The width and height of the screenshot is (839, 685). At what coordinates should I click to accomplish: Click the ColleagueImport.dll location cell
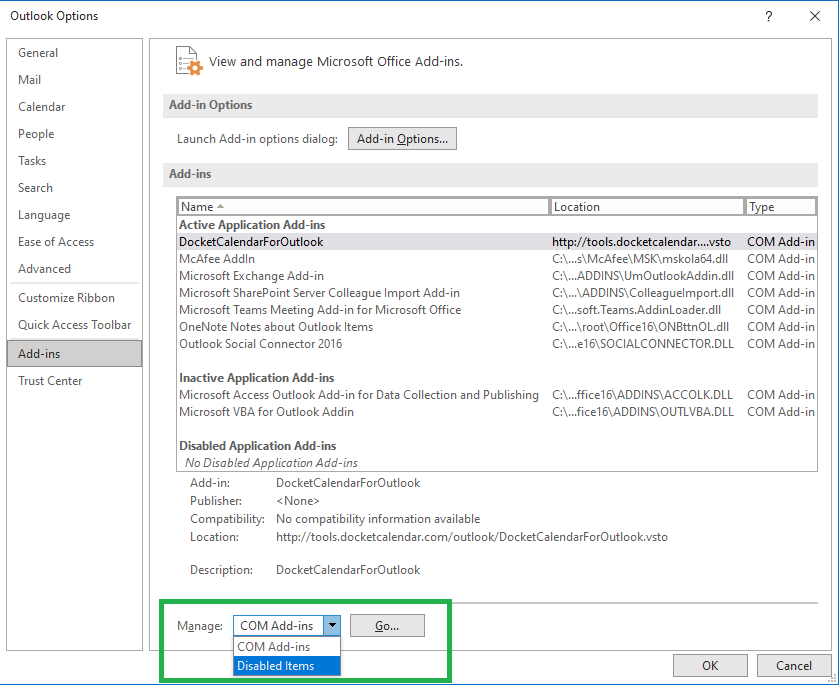(x=643, y=293)
